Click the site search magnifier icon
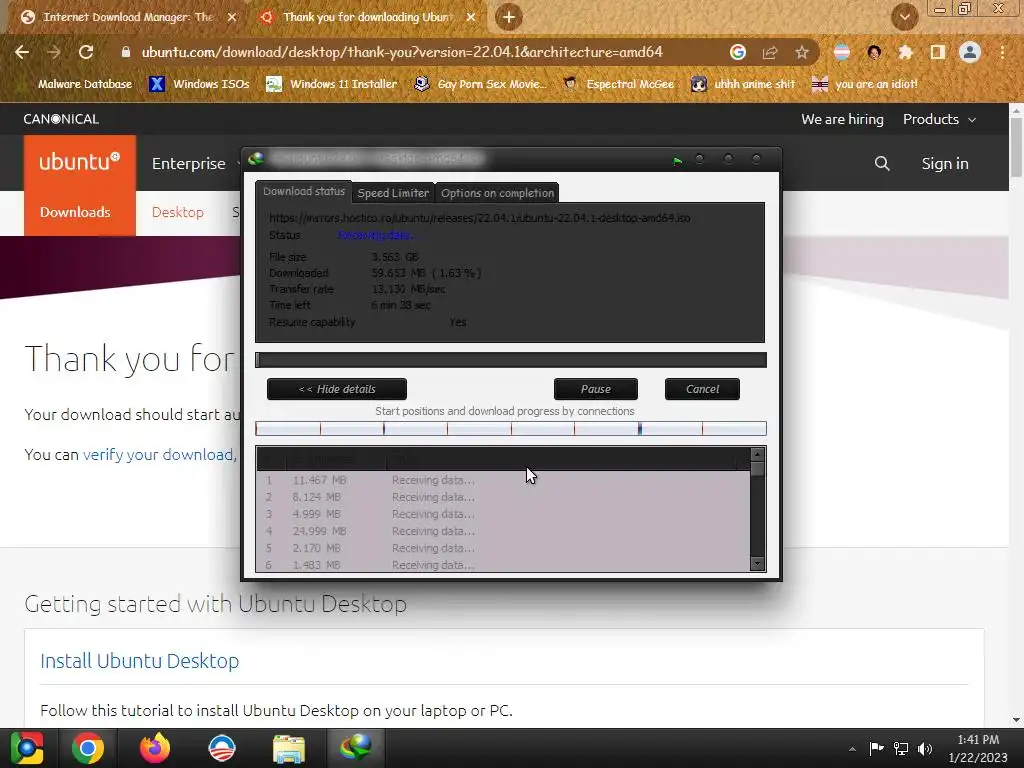 click(x=882, y=163)
